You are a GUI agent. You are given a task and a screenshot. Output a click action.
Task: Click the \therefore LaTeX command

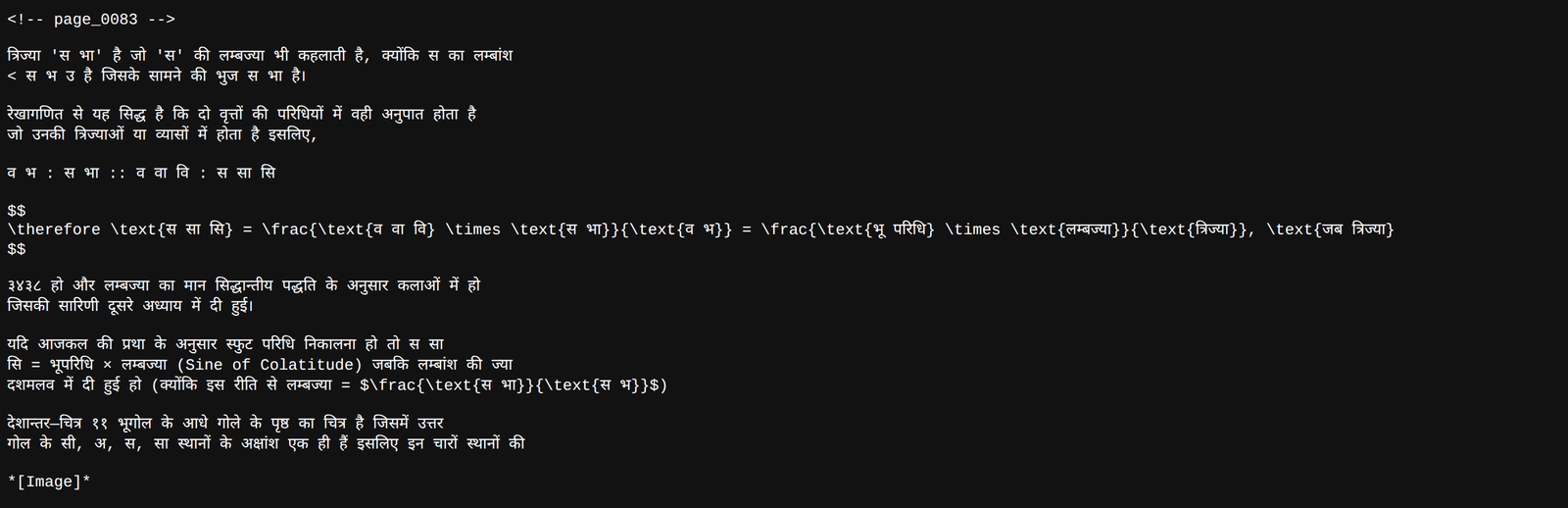[x=54, y=229]
